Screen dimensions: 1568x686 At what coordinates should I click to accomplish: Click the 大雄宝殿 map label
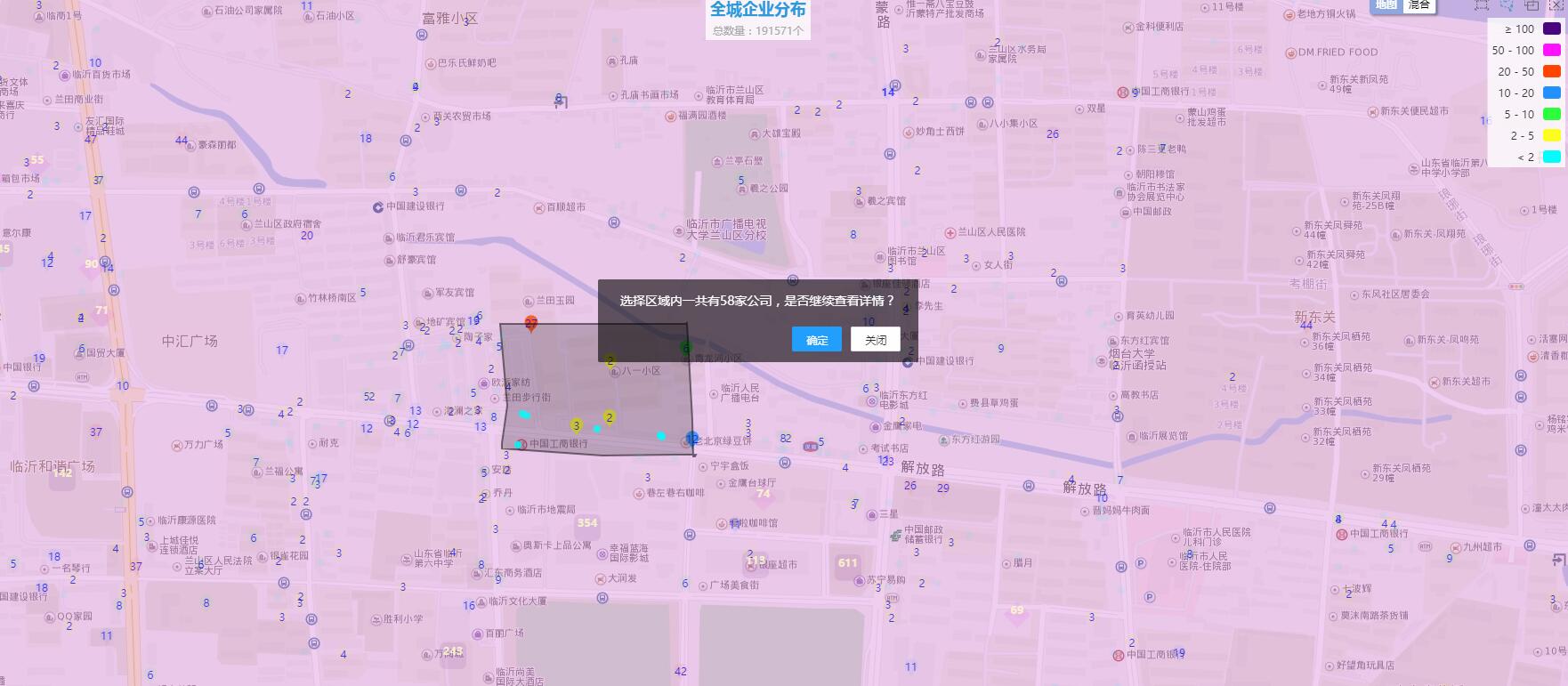click(781, 133)
